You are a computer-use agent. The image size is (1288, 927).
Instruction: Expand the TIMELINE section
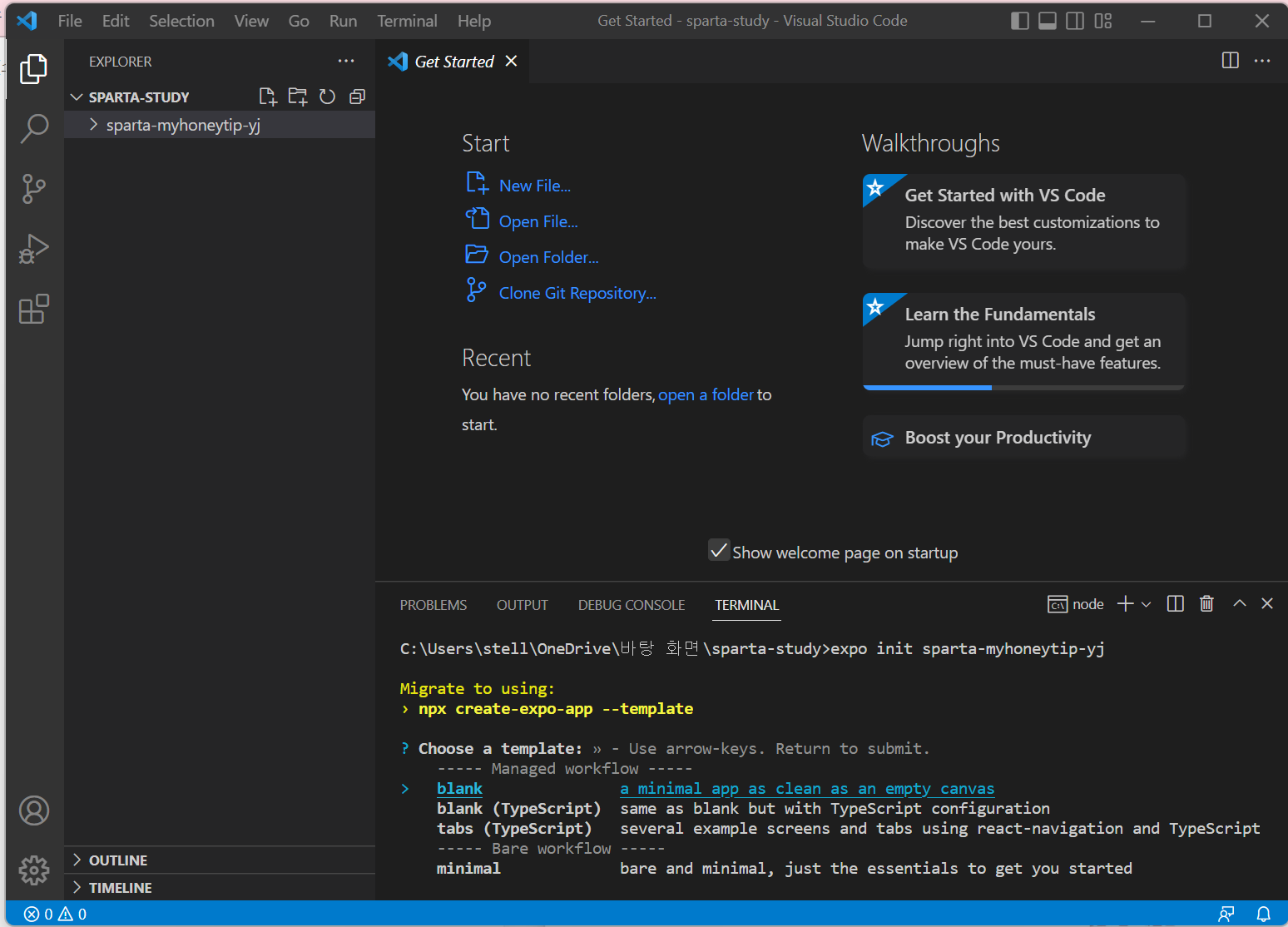220,888
